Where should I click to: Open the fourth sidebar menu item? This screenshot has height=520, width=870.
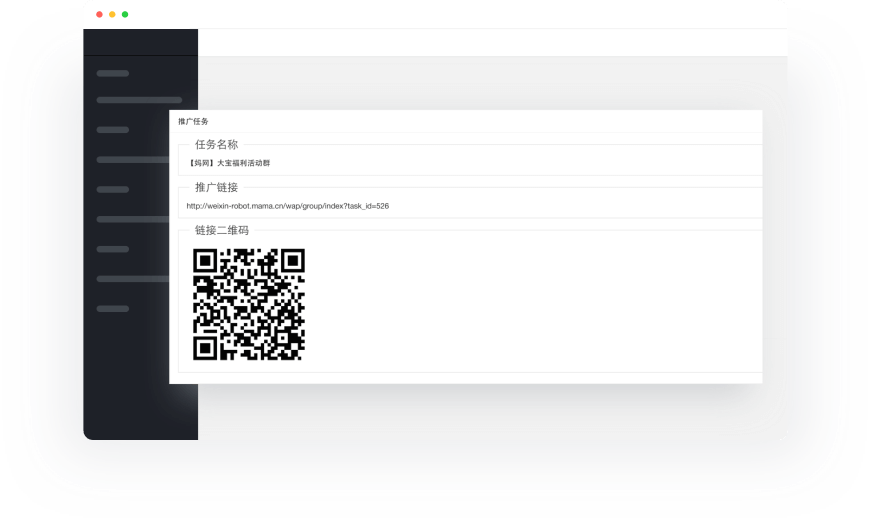point(133,160)
